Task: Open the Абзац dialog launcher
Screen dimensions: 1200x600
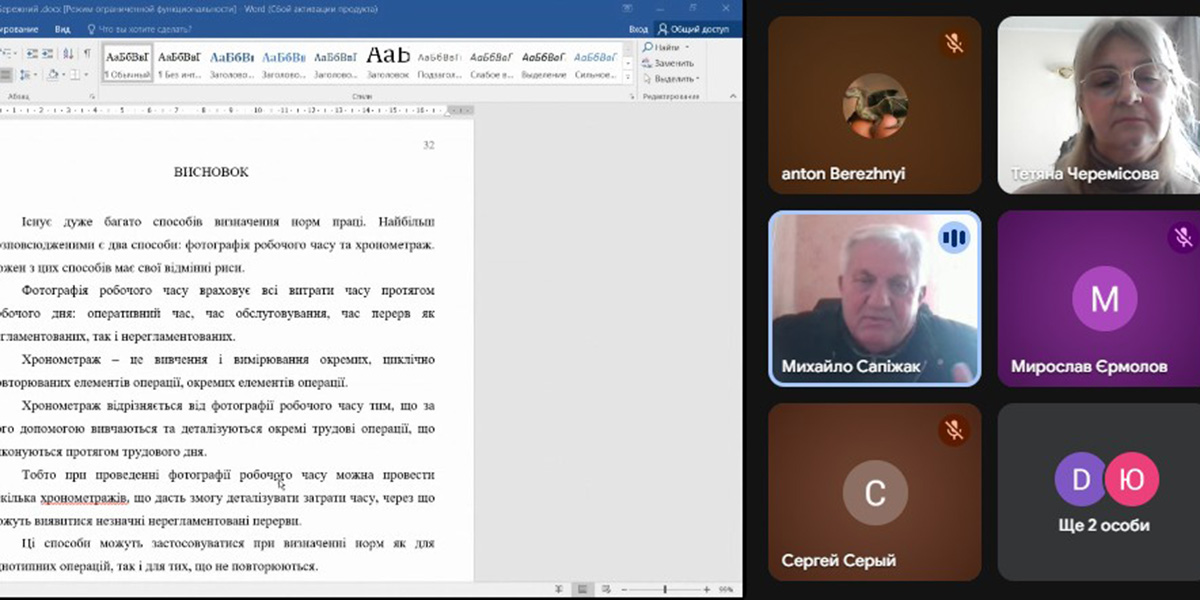Action: 92,97
